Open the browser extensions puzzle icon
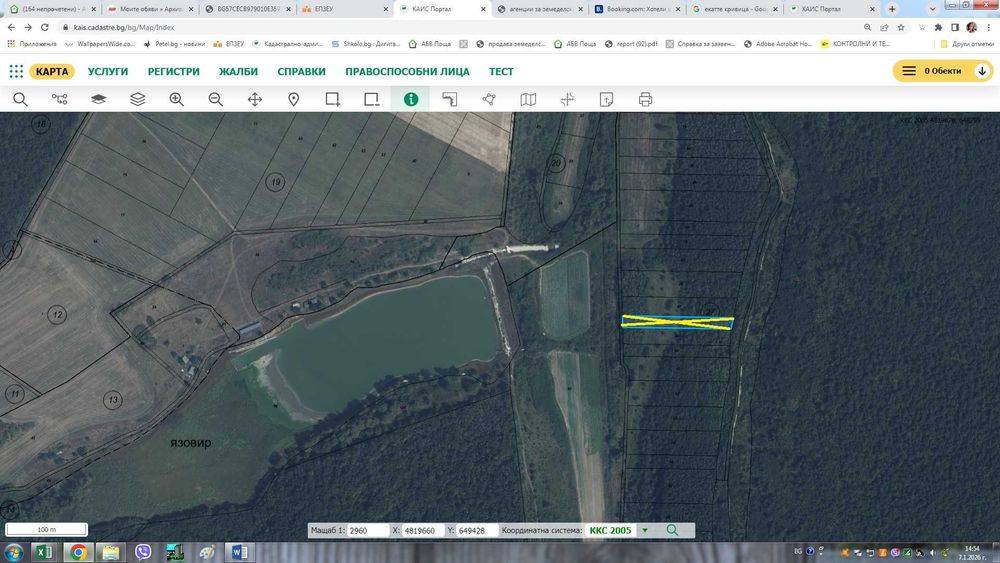The height and width of the screenshot is (563, 1000). point(938,27)
